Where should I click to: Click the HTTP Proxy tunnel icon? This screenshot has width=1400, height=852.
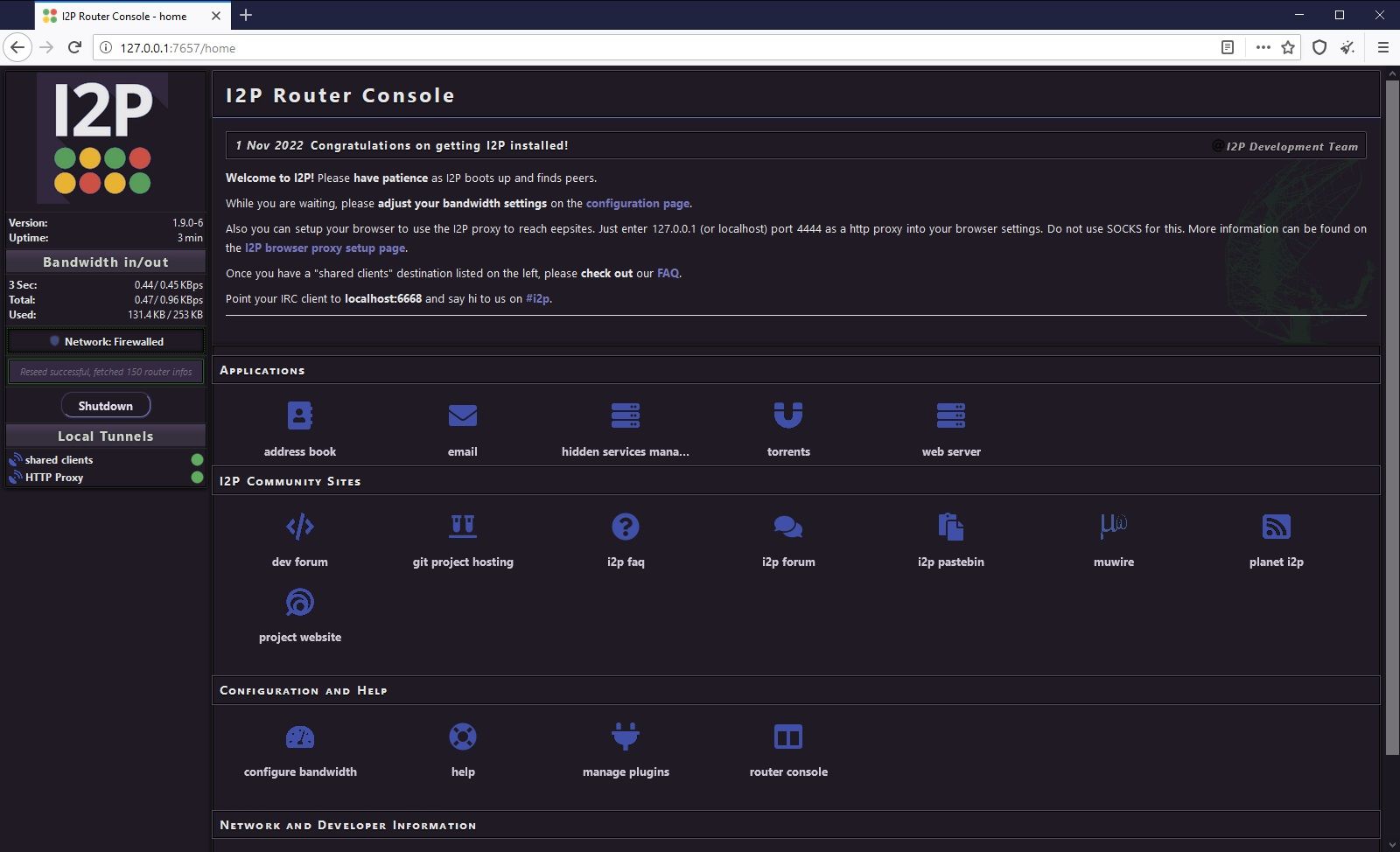pyautogui.click(x=15, y=477)
